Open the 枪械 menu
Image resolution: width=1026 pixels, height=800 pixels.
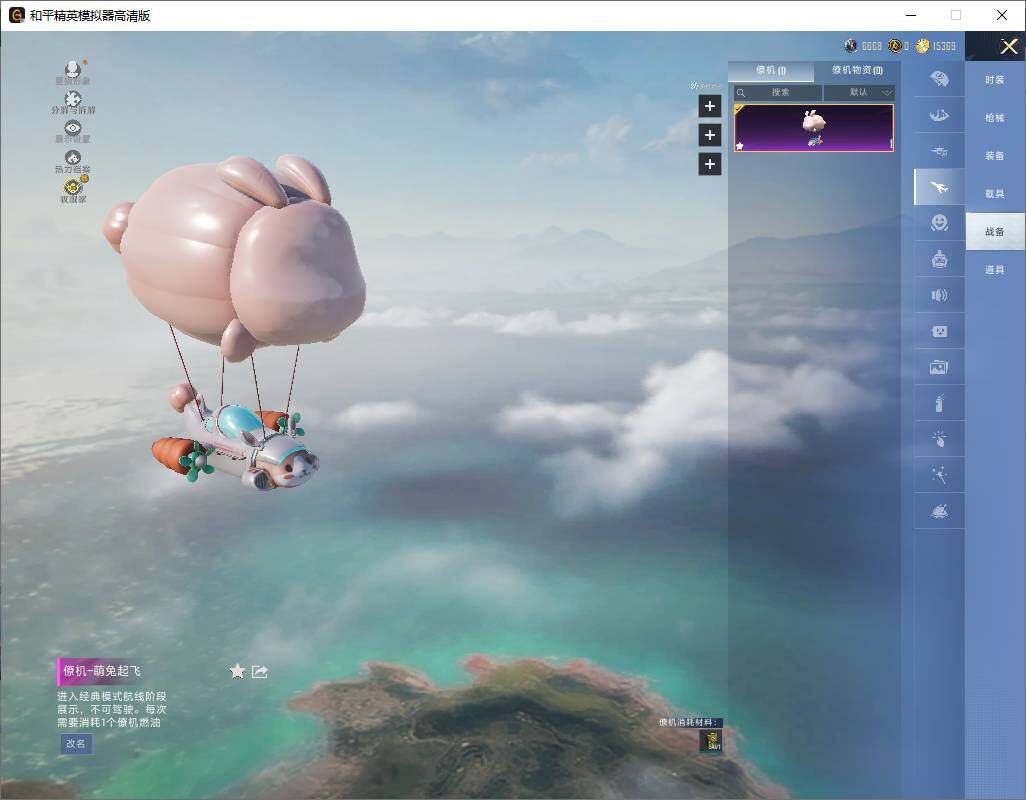(995, 118)
